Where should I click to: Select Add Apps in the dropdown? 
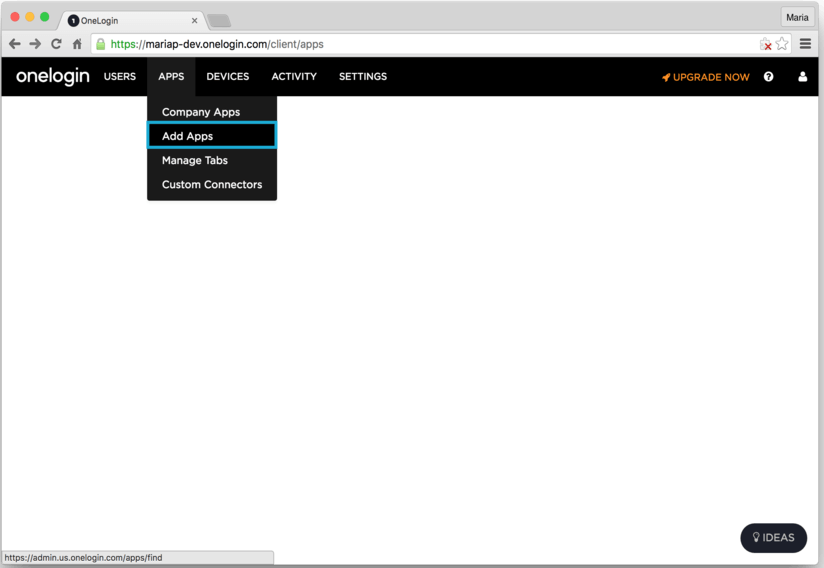tap(212, 136)
